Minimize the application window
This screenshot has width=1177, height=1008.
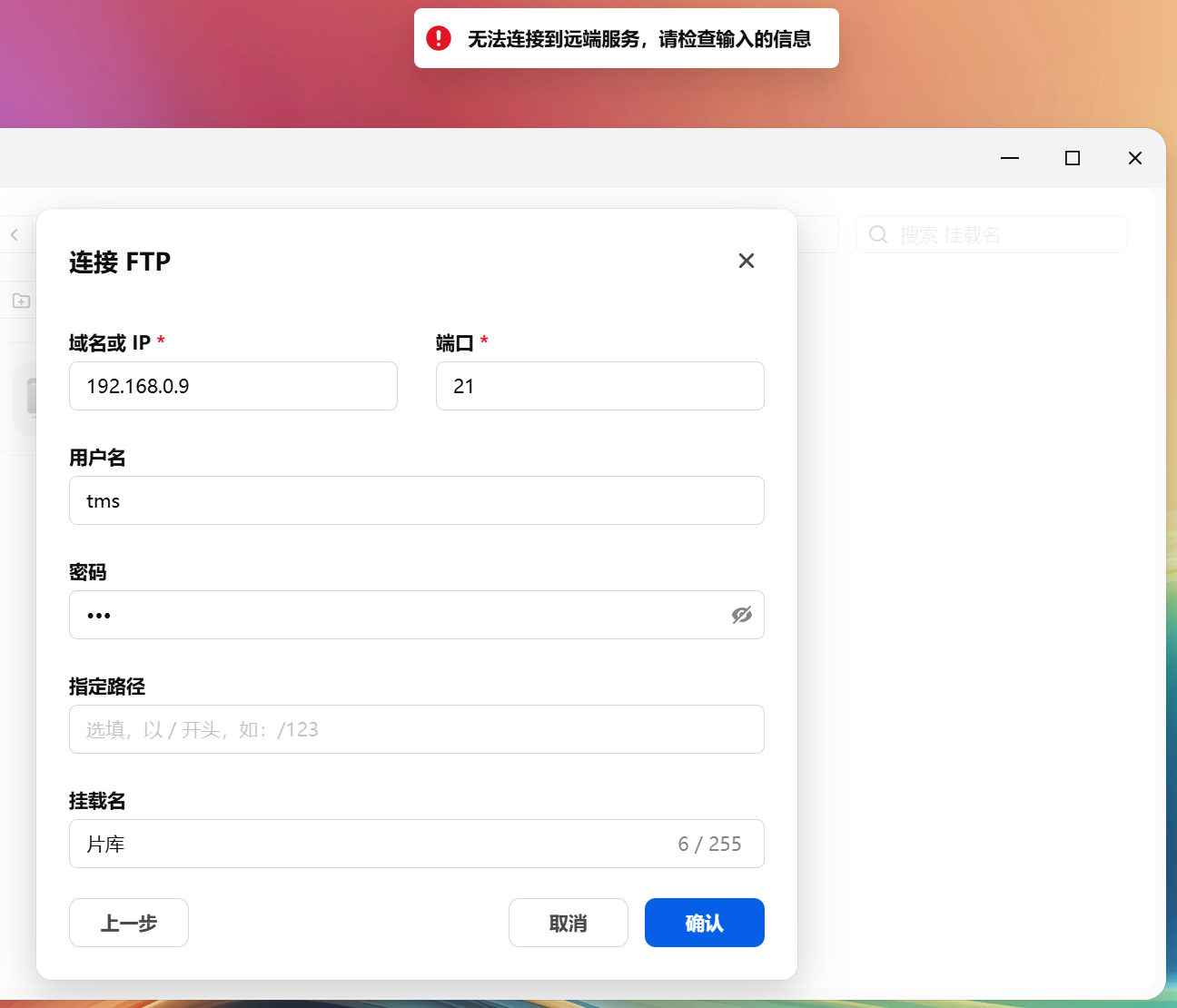[1009, 158]
